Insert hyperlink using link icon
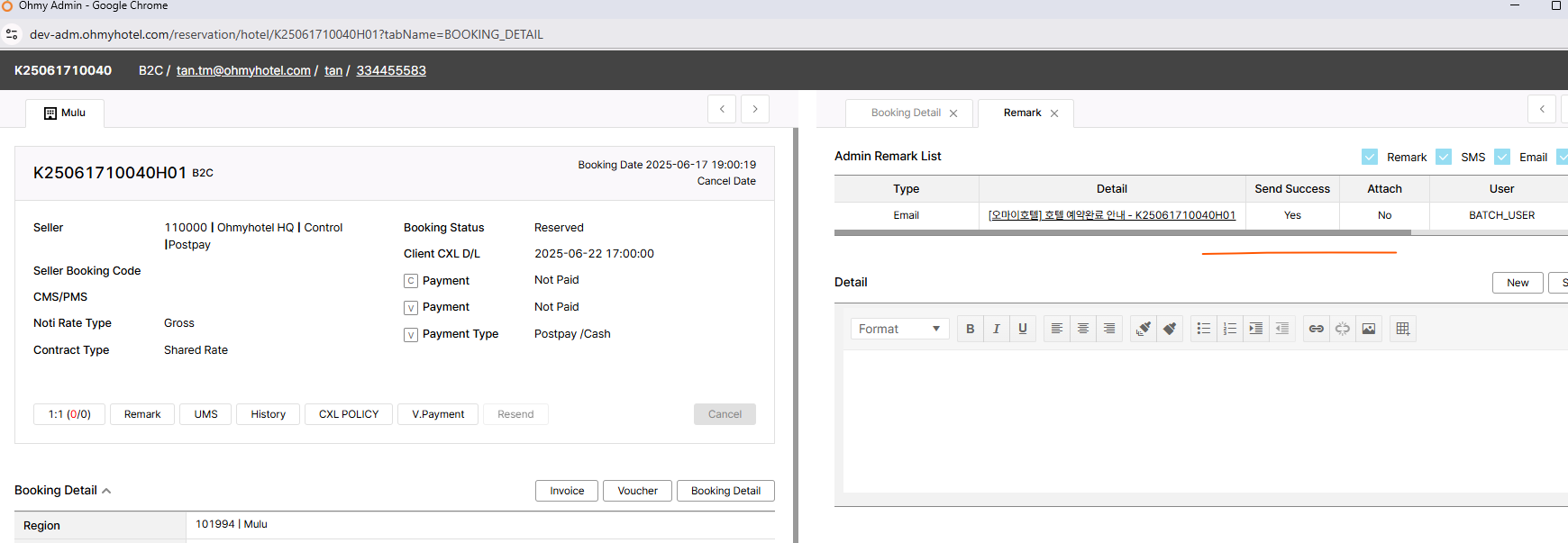This screenshot has height=543, width=1568. coord(1316,329)
